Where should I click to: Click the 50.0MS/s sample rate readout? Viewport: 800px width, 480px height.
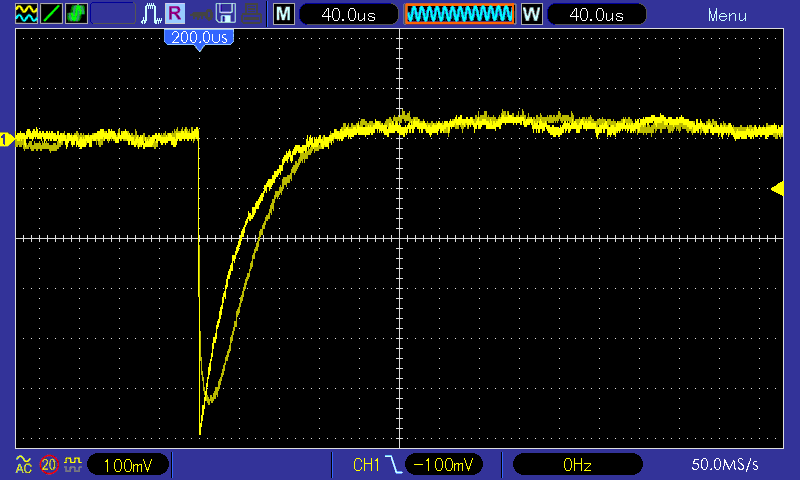[x=724, y=464]
